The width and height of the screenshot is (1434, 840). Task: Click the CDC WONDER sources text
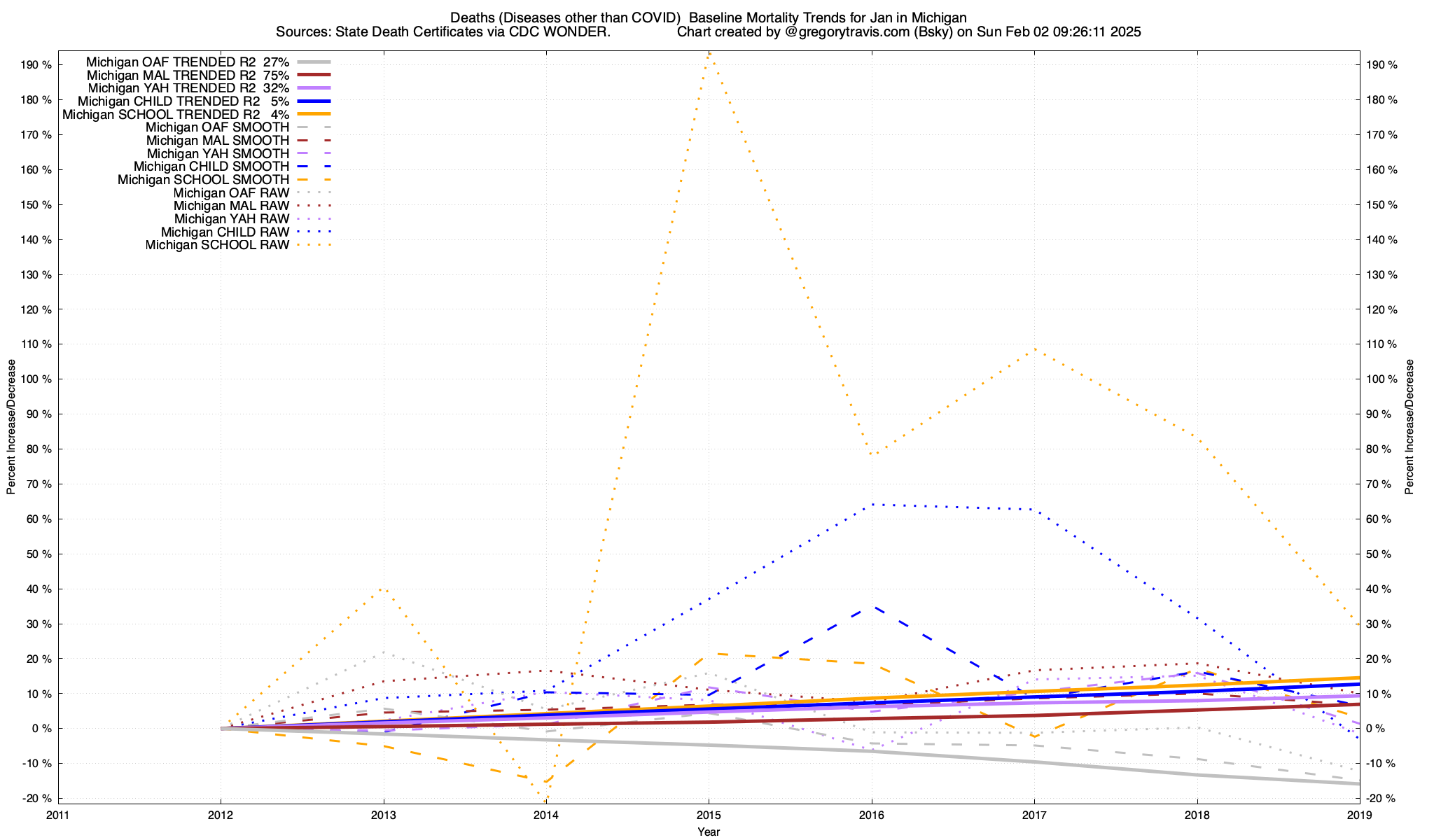pos(443,32)
